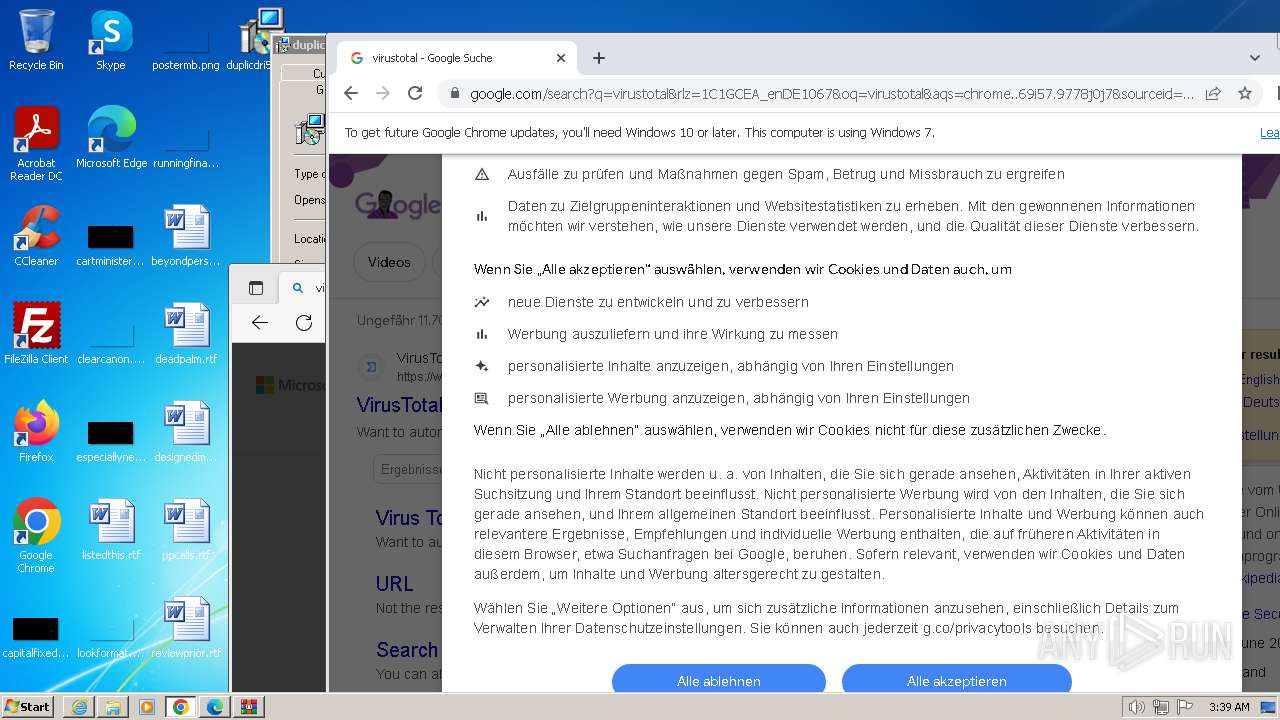Screen dimensions: 1280x720
Task: Reload the Google search page in Chrome
Action: pos(415,93)
